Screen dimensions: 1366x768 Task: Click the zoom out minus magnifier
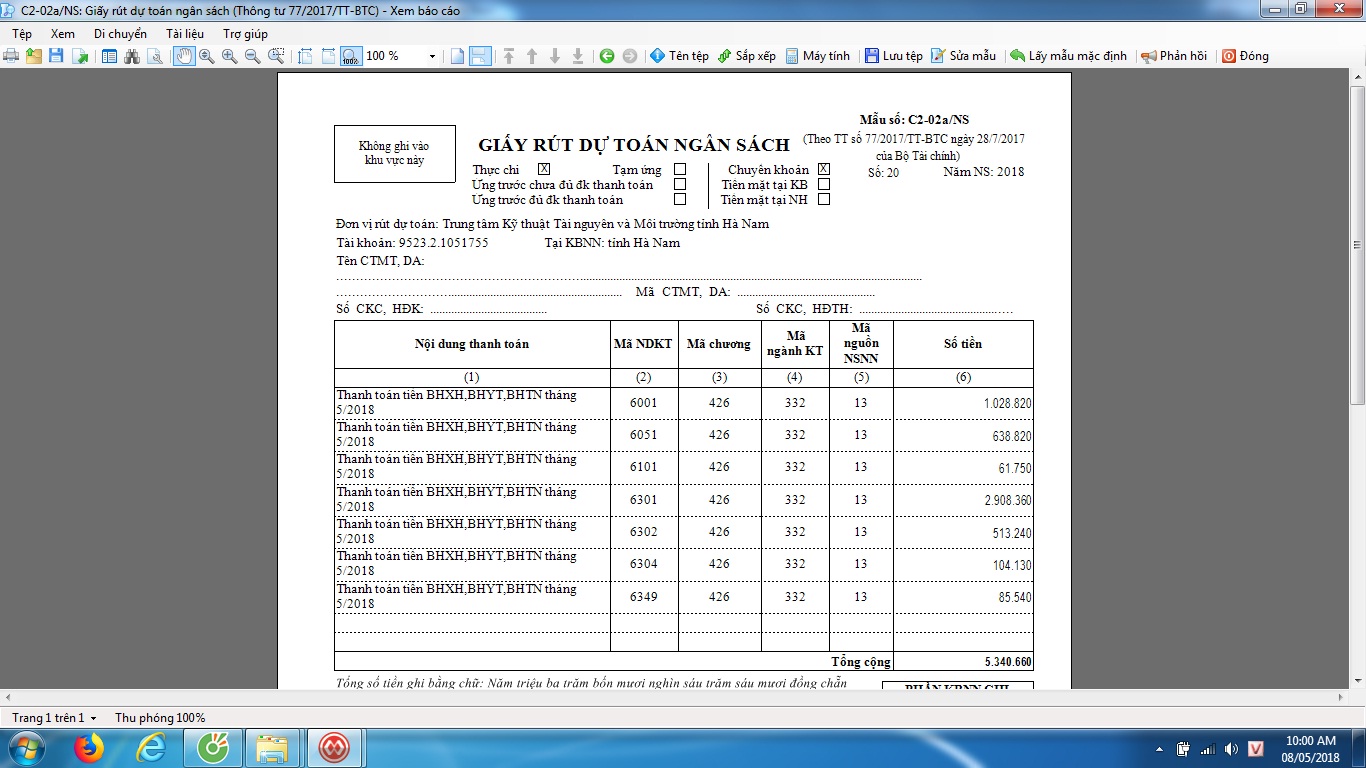point(253,56)
